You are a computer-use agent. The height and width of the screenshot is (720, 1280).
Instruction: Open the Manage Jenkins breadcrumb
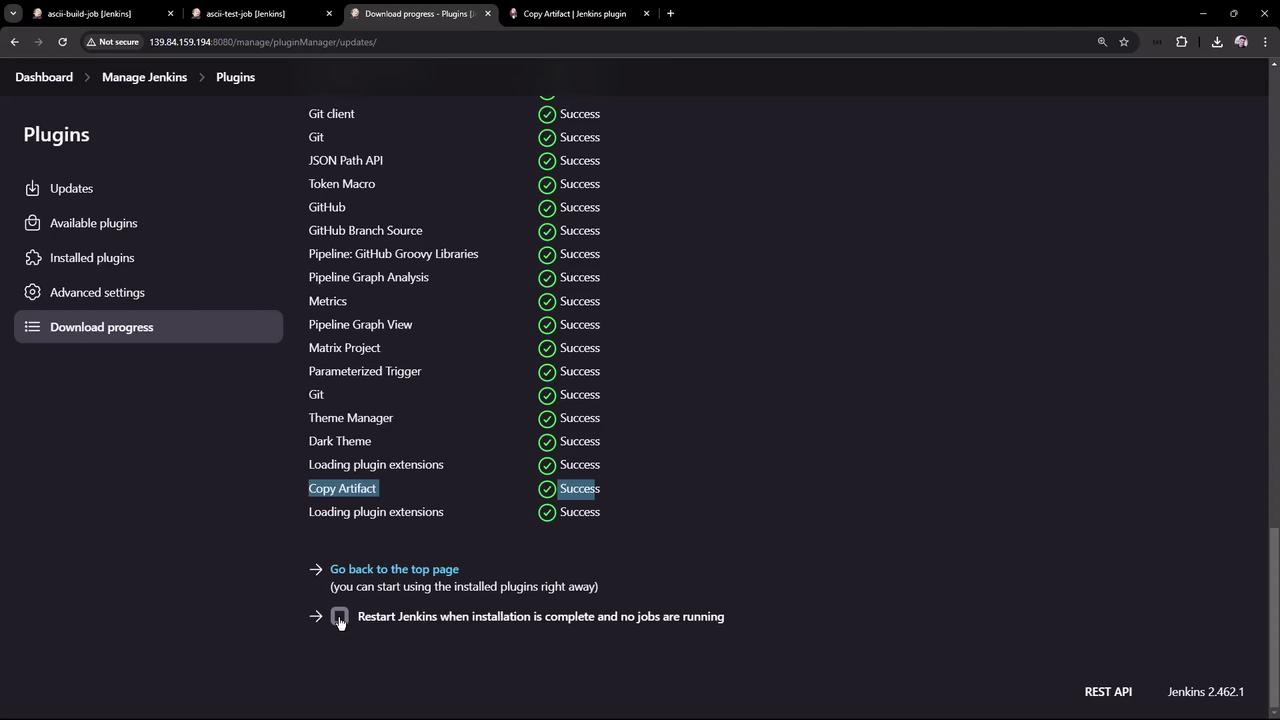point(144,77)
